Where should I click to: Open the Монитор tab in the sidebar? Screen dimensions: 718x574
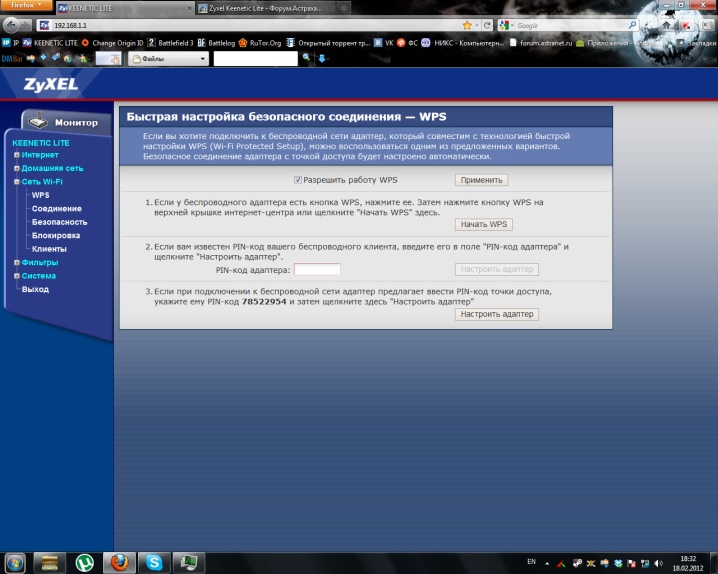coord(66,122)
